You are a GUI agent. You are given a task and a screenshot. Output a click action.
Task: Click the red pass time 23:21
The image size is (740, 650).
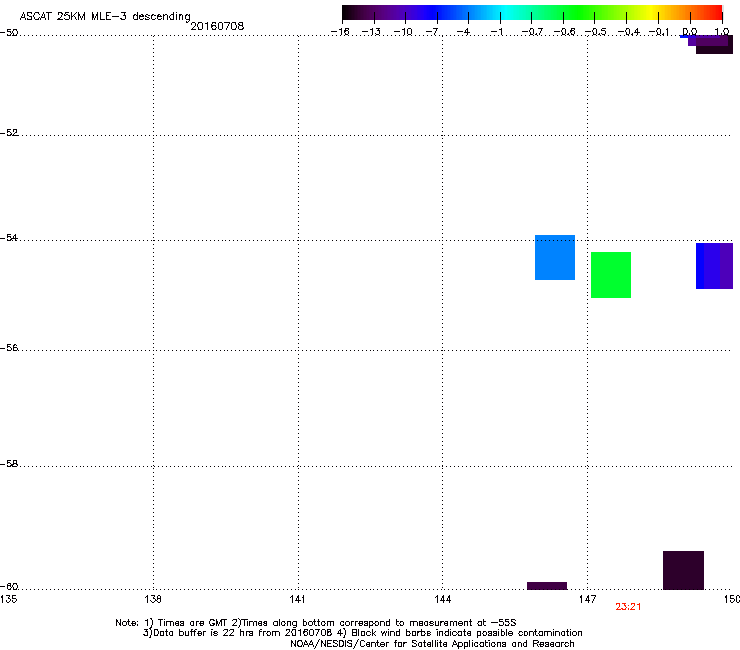[x=628, y=607]
